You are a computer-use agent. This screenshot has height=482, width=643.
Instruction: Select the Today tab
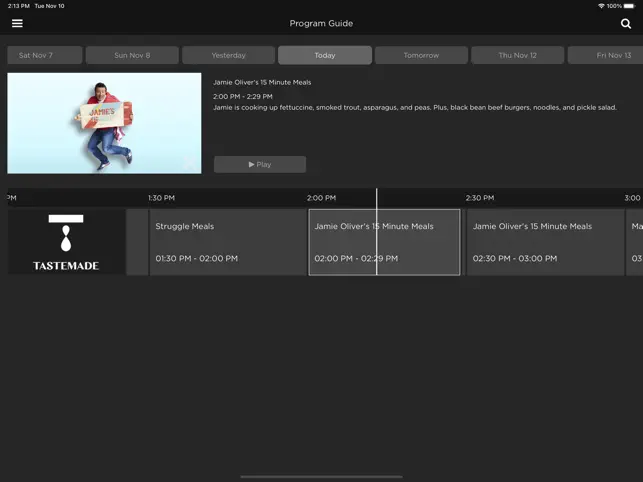click(325, 55)
